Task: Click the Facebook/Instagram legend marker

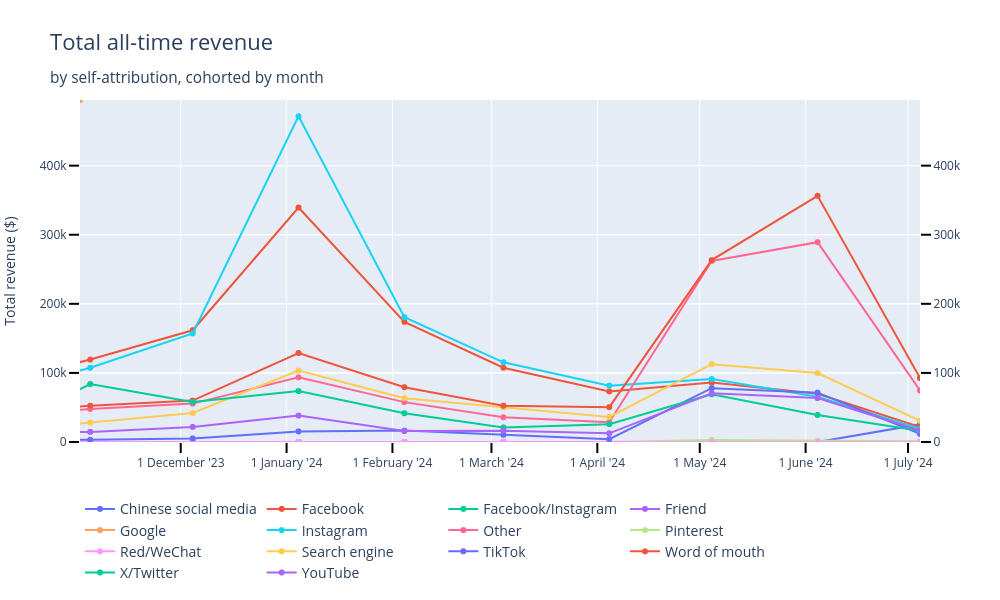Action: [464, 509]
